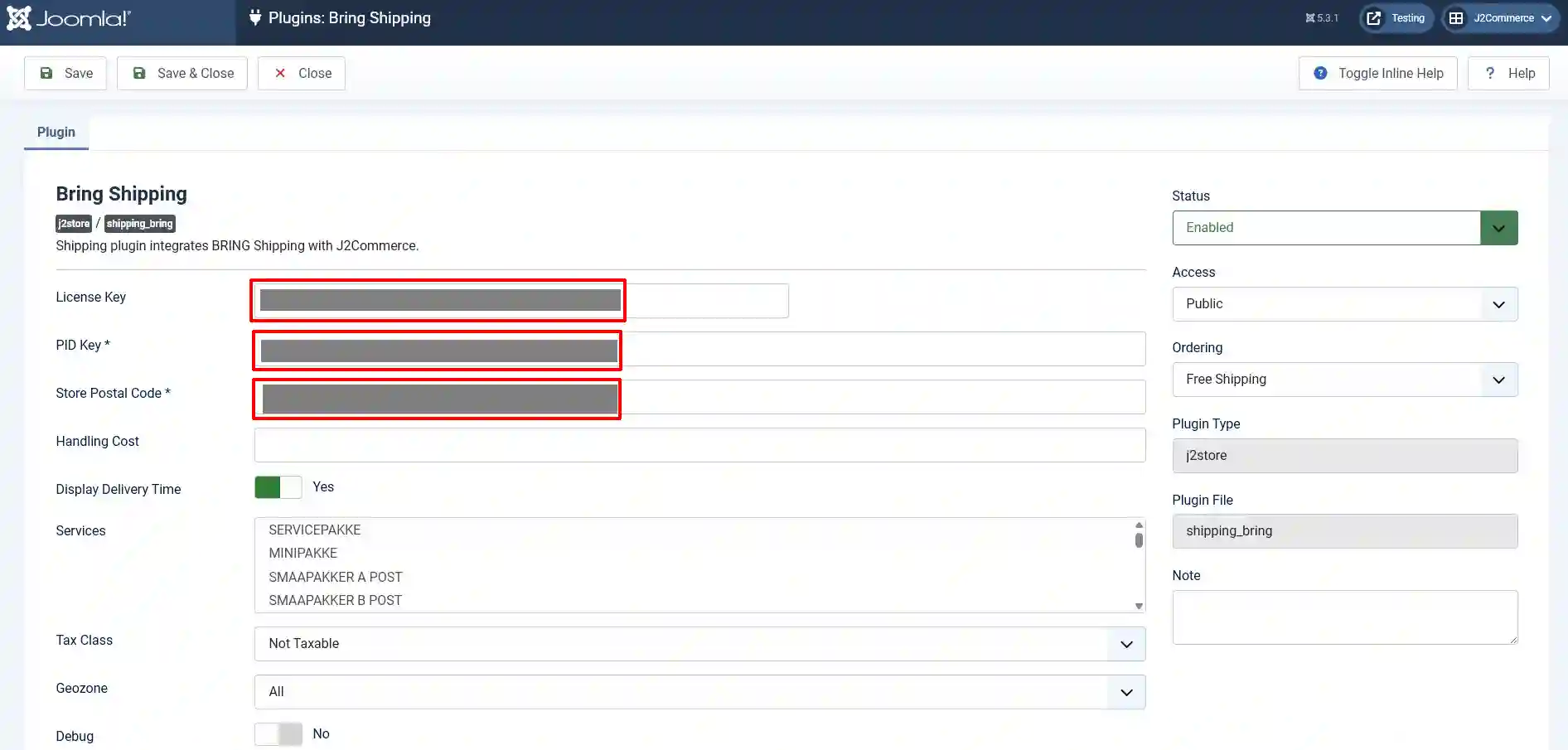Toggle Display Delivery Time switch
This screenshot has width=1568, height=750.
(278, 487)
